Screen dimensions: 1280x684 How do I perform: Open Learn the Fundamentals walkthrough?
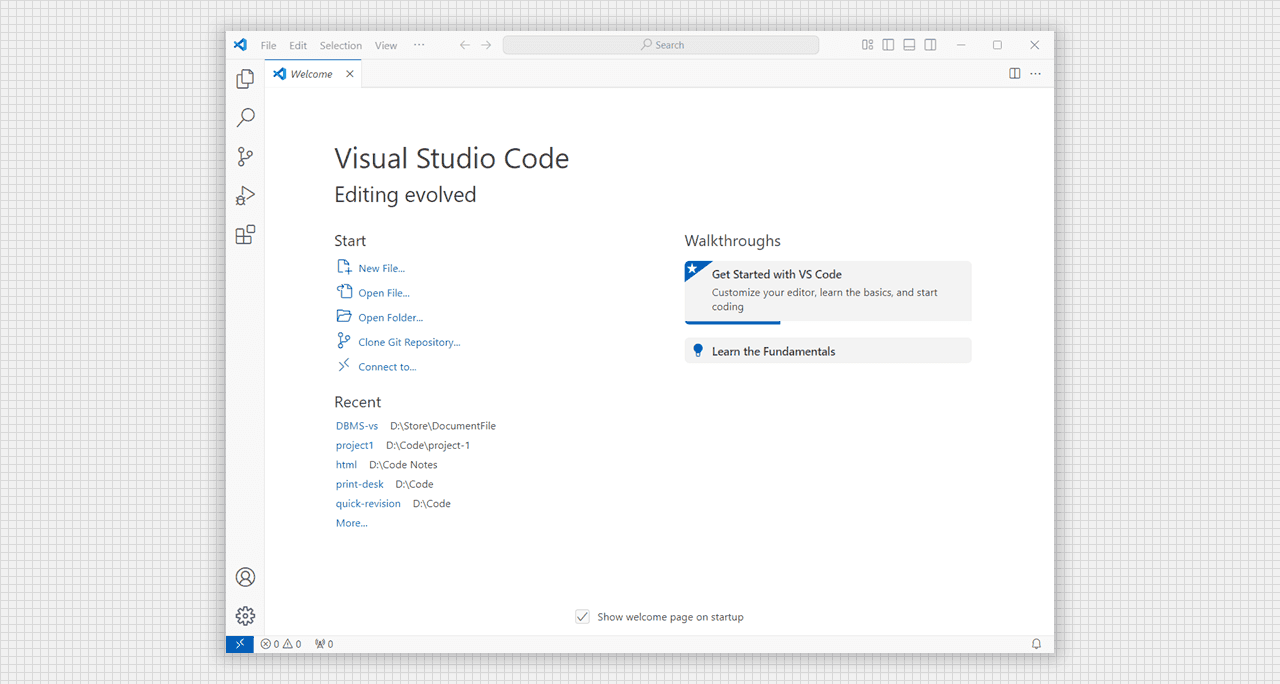click(x=828, y=351)
